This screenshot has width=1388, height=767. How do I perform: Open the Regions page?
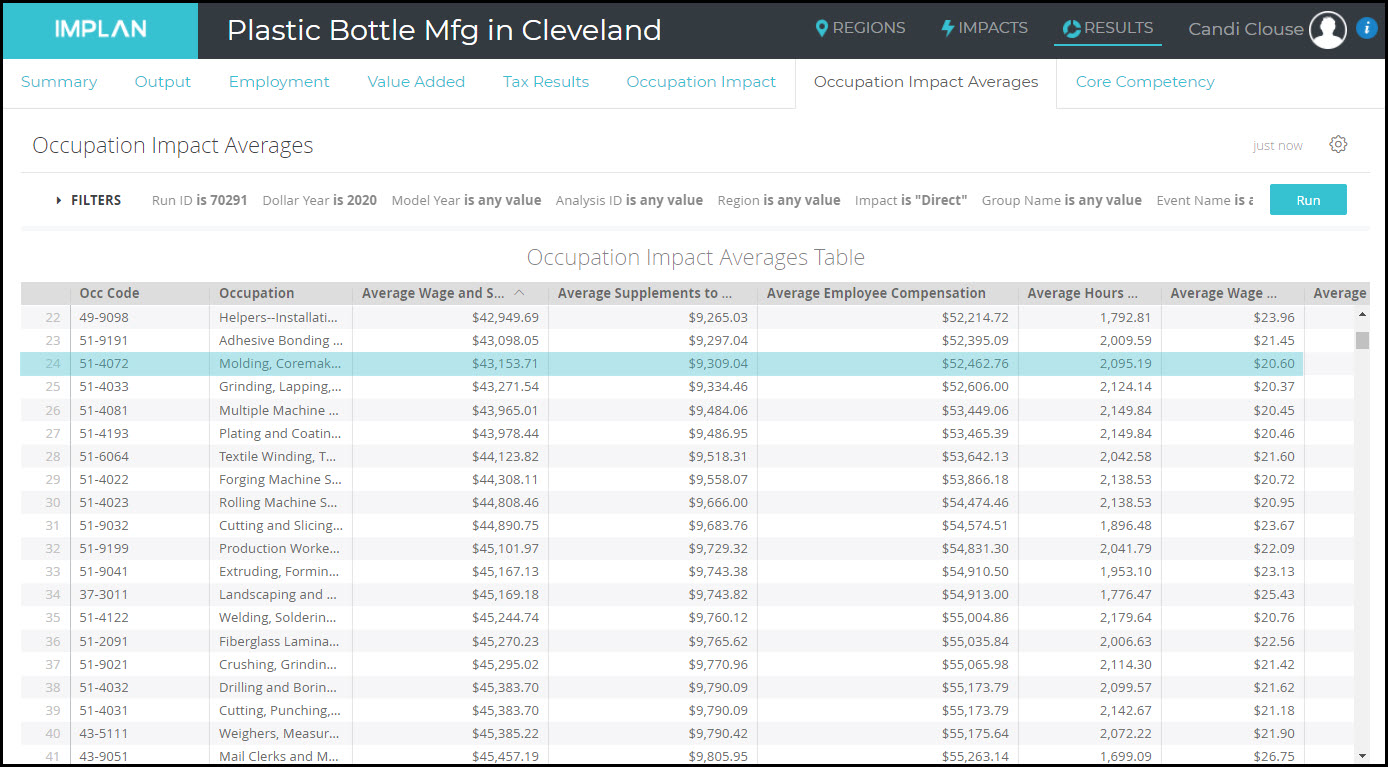tap(860, 28)
